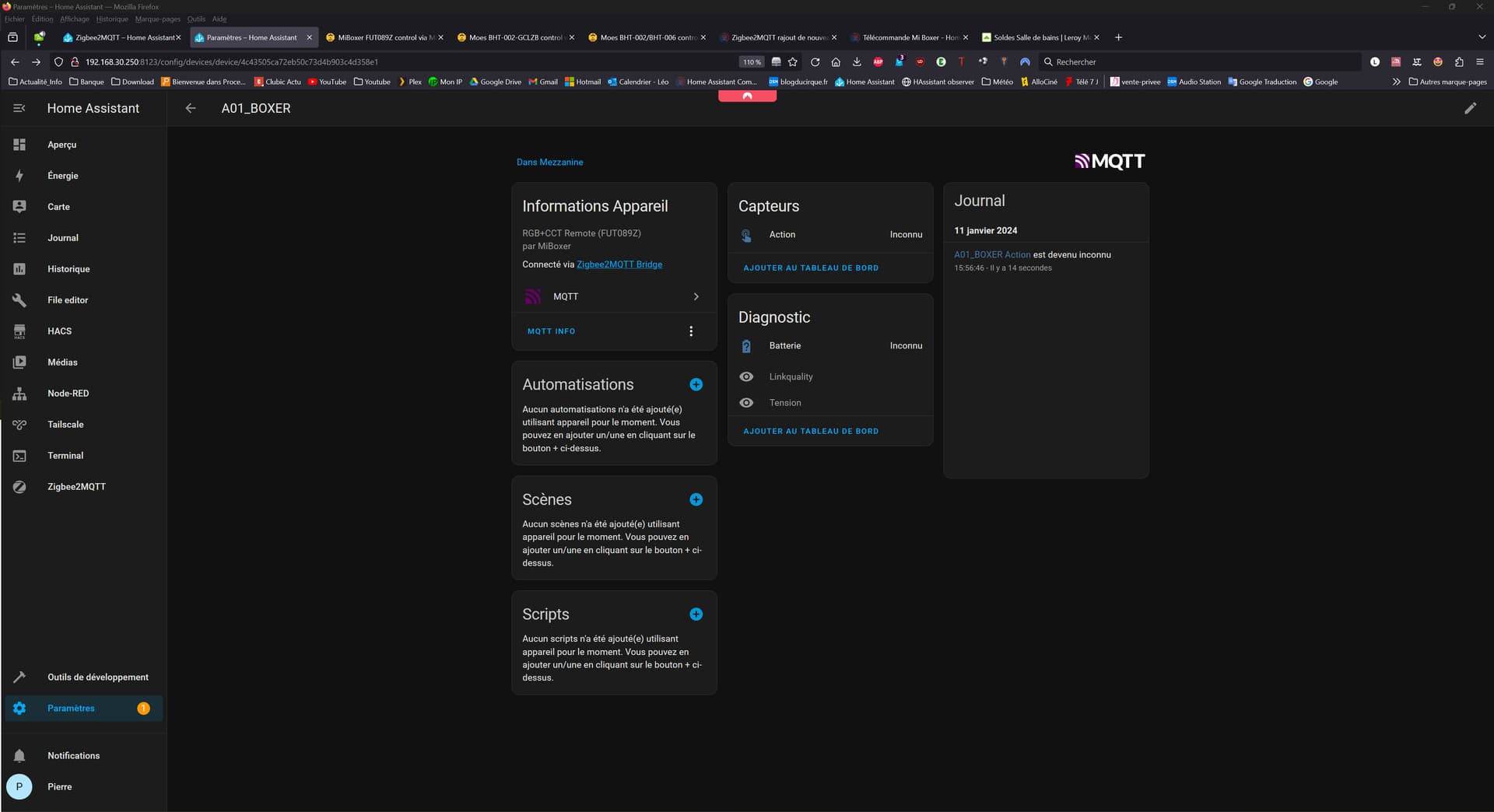This screenshot has height=812, width=1494.
Task: List all Firefox tabs dropdown arrow
Action: (1481, 37)
